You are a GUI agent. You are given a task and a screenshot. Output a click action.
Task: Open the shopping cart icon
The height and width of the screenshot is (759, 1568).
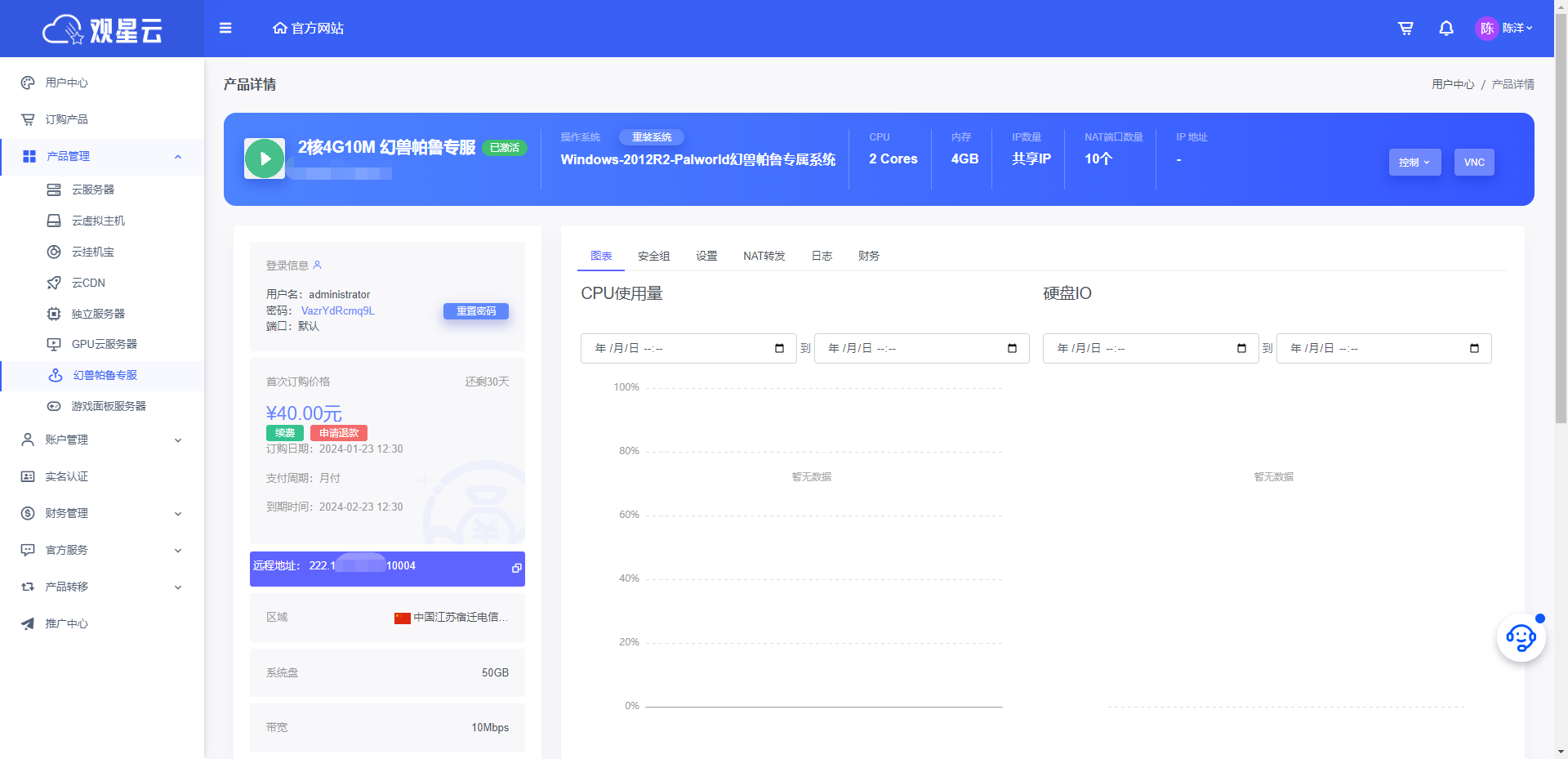coord(1405,29)
